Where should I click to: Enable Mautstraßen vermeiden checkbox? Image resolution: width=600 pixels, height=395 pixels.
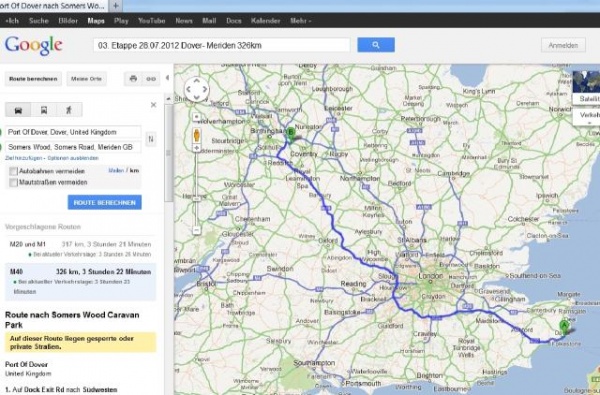(13, 183)
